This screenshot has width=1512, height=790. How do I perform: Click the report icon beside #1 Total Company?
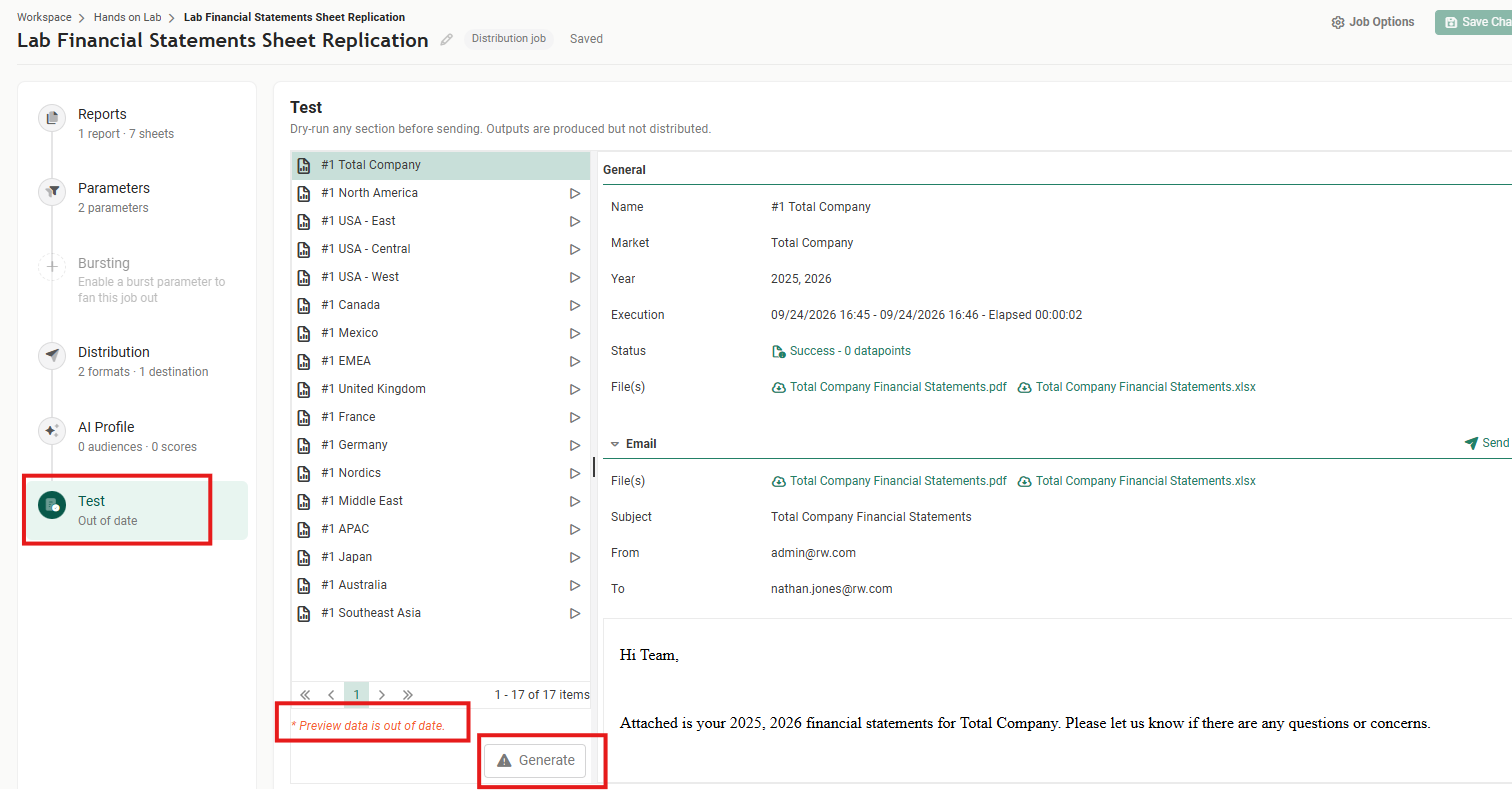(x=304, y=165)
